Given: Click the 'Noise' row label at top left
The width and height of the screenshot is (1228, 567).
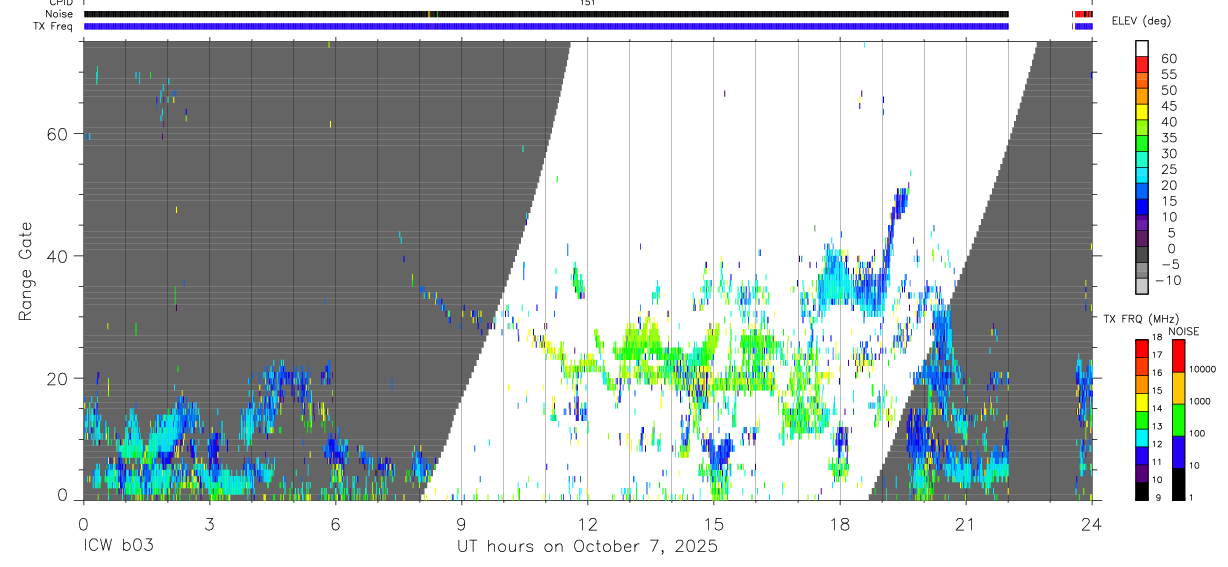Looking at the screenshot, I should [61, 14].
